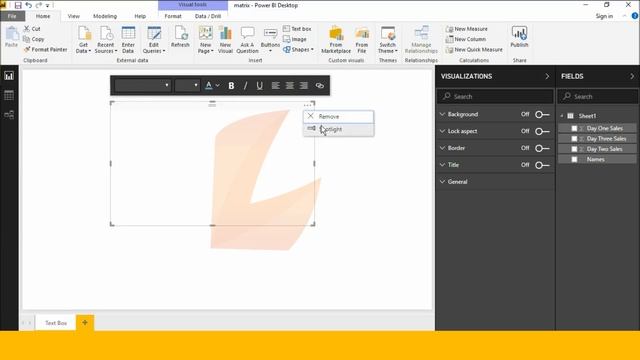
Task: Underline the text box text
Action: [x=259, y=86]
